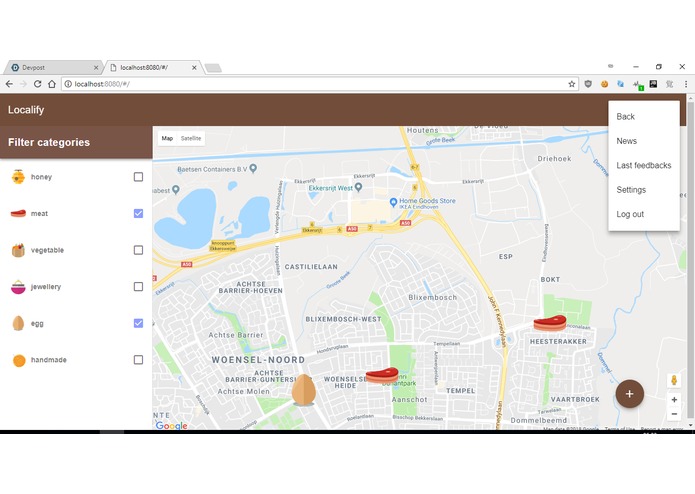Open News from the dropdown menu
Image resolution: width=695 pixels, height=494 pixels.
(x=644, y=141)
